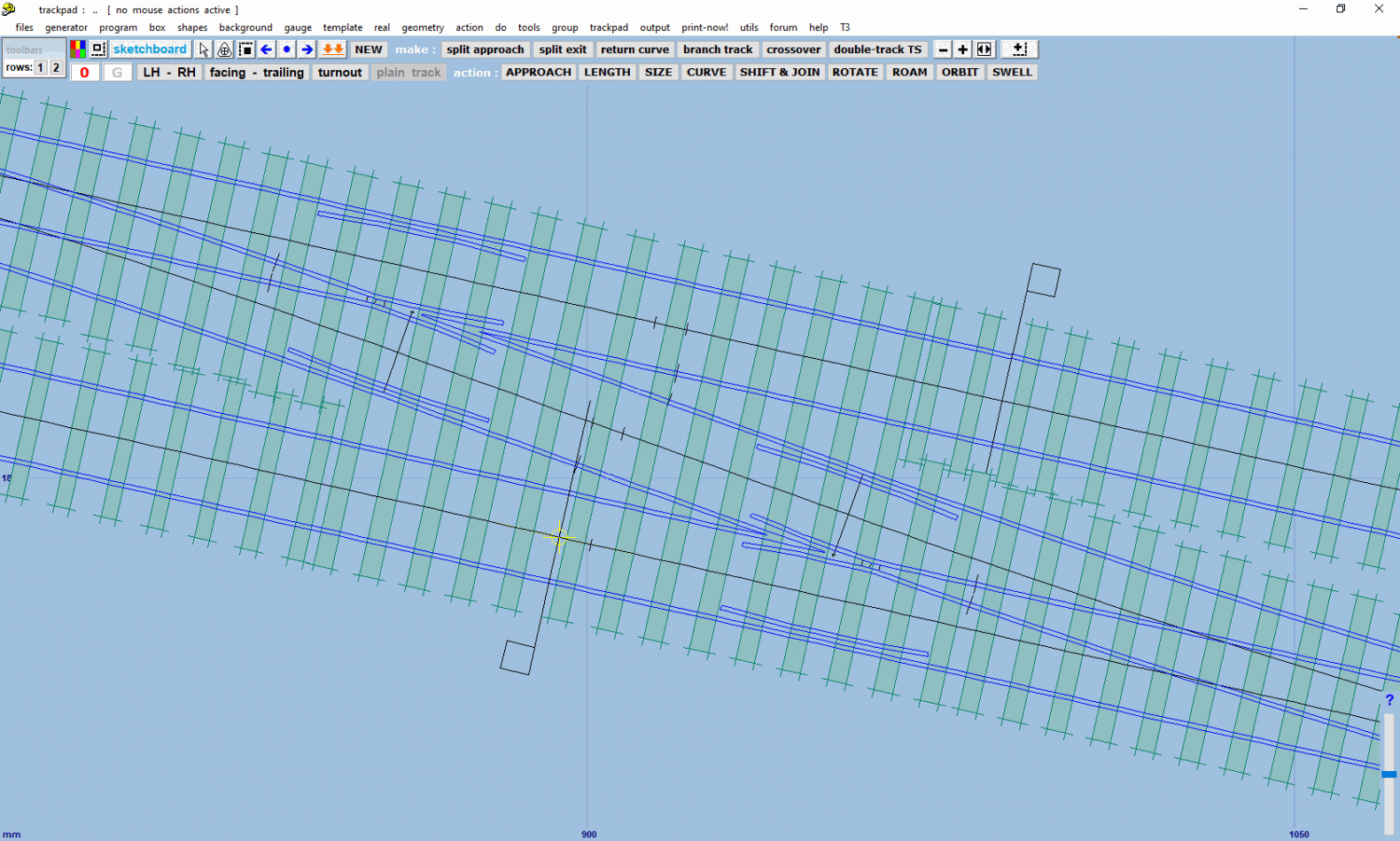Make a split exit
1400x841 pixels.
pos(563,50)
